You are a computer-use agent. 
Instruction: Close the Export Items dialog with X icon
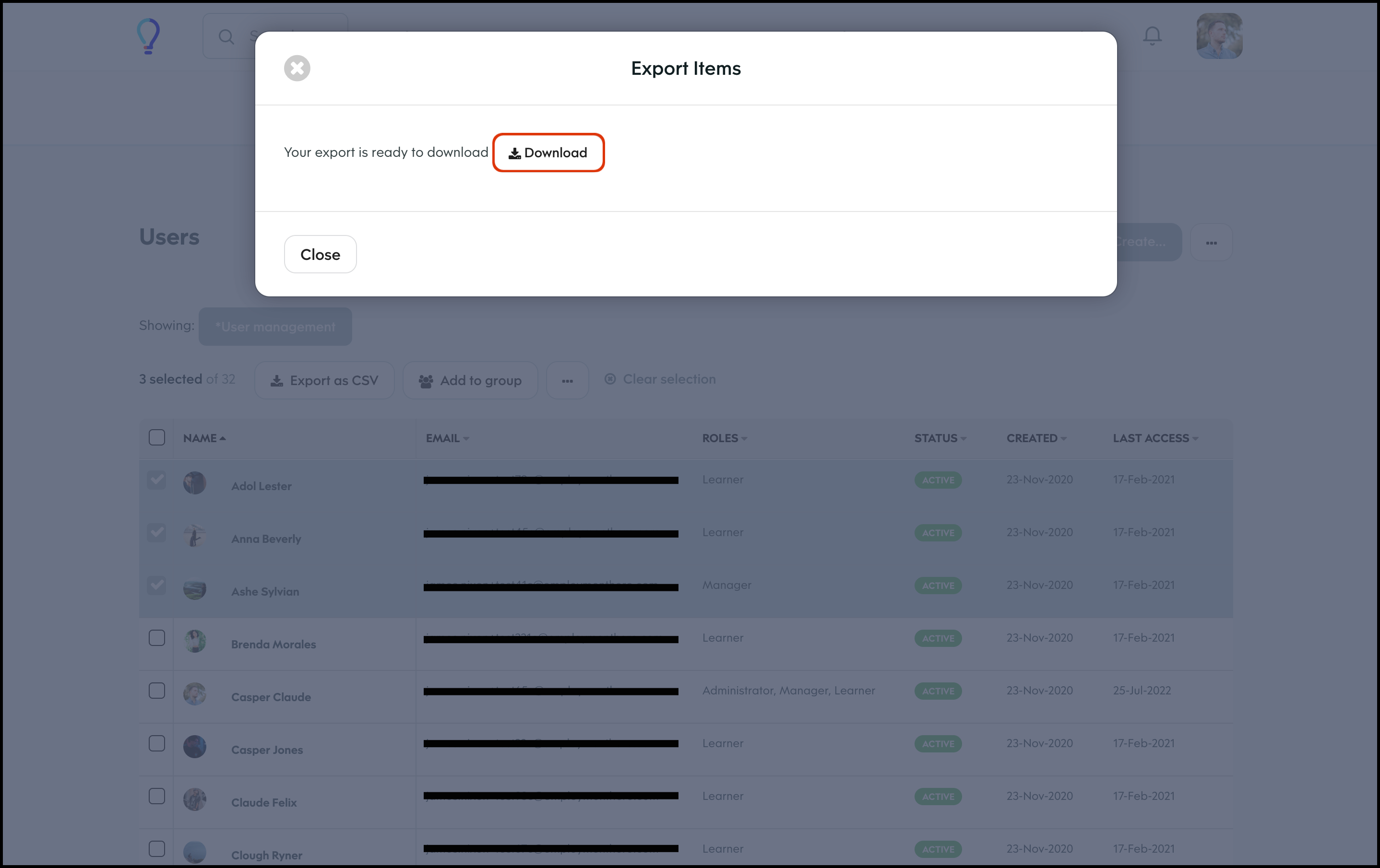(297, 68)
